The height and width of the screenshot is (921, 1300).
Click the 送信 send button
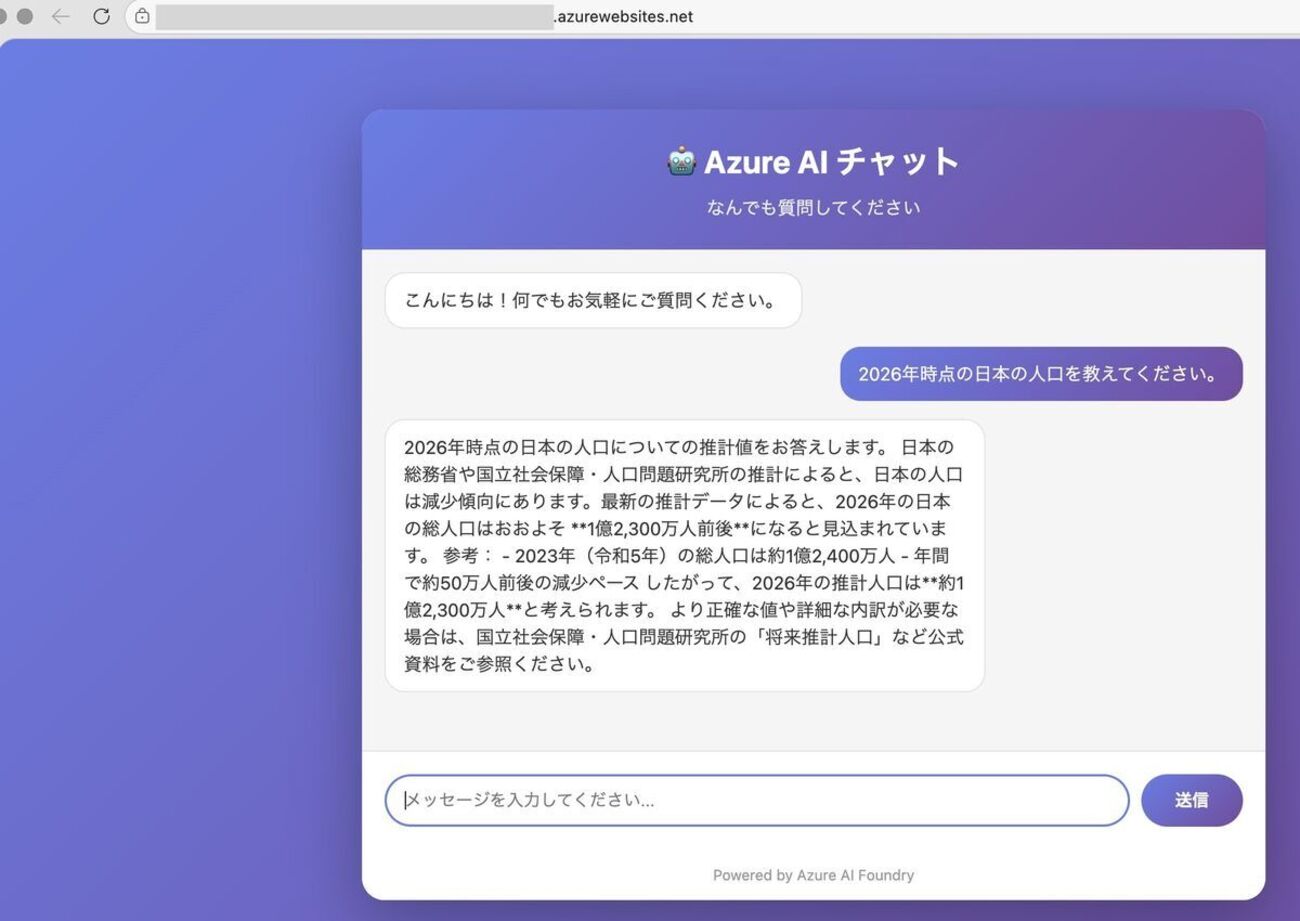(1191, 800)
